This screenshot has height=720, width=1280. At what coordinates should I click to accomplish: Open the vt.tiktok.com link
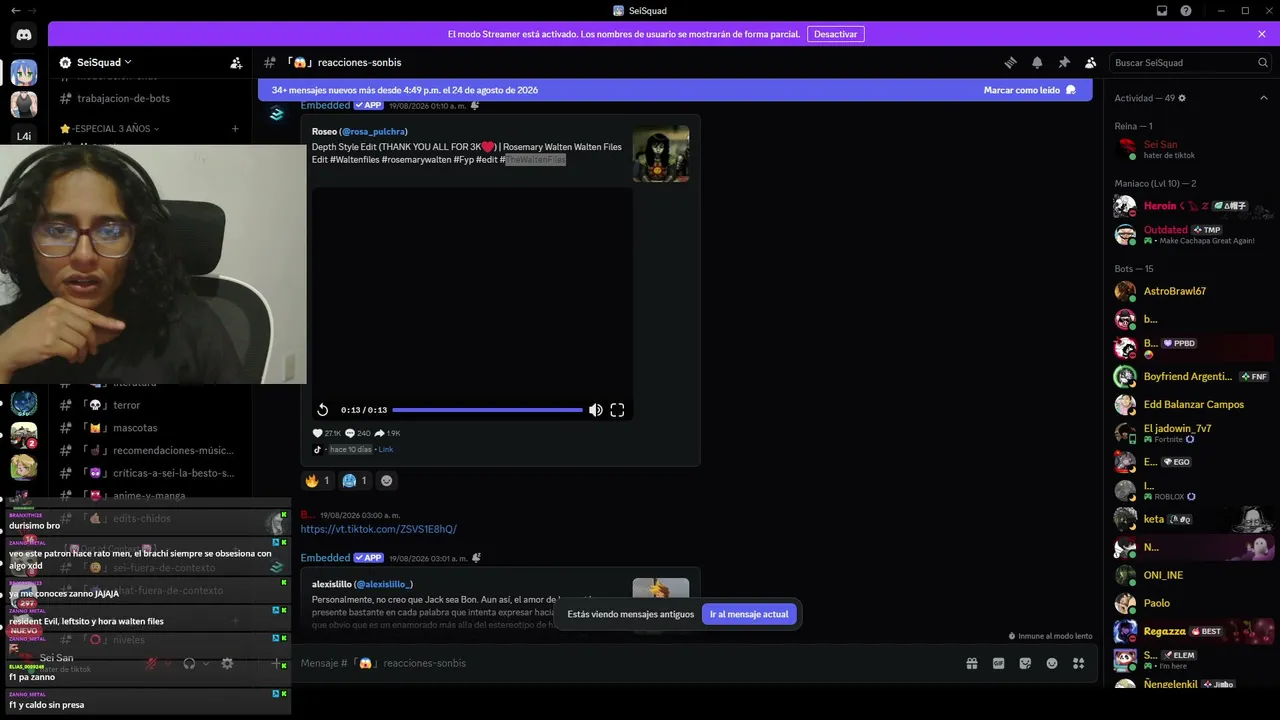pos(379,529)
